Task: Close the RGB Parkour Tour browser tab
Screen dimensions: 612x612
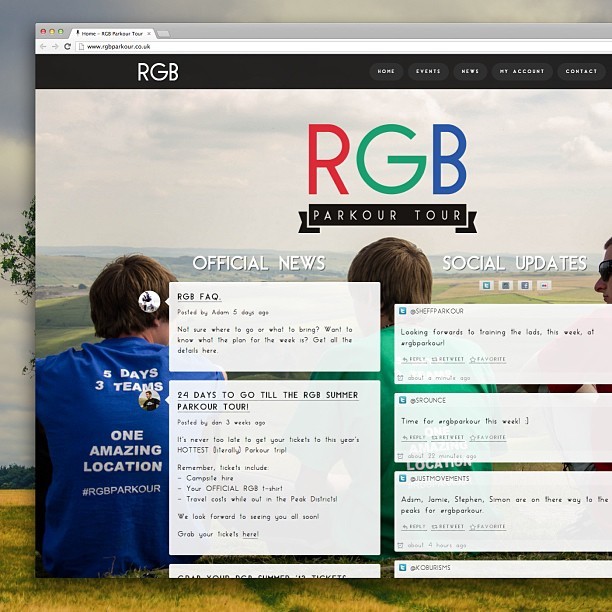Action: click(149, 34)
